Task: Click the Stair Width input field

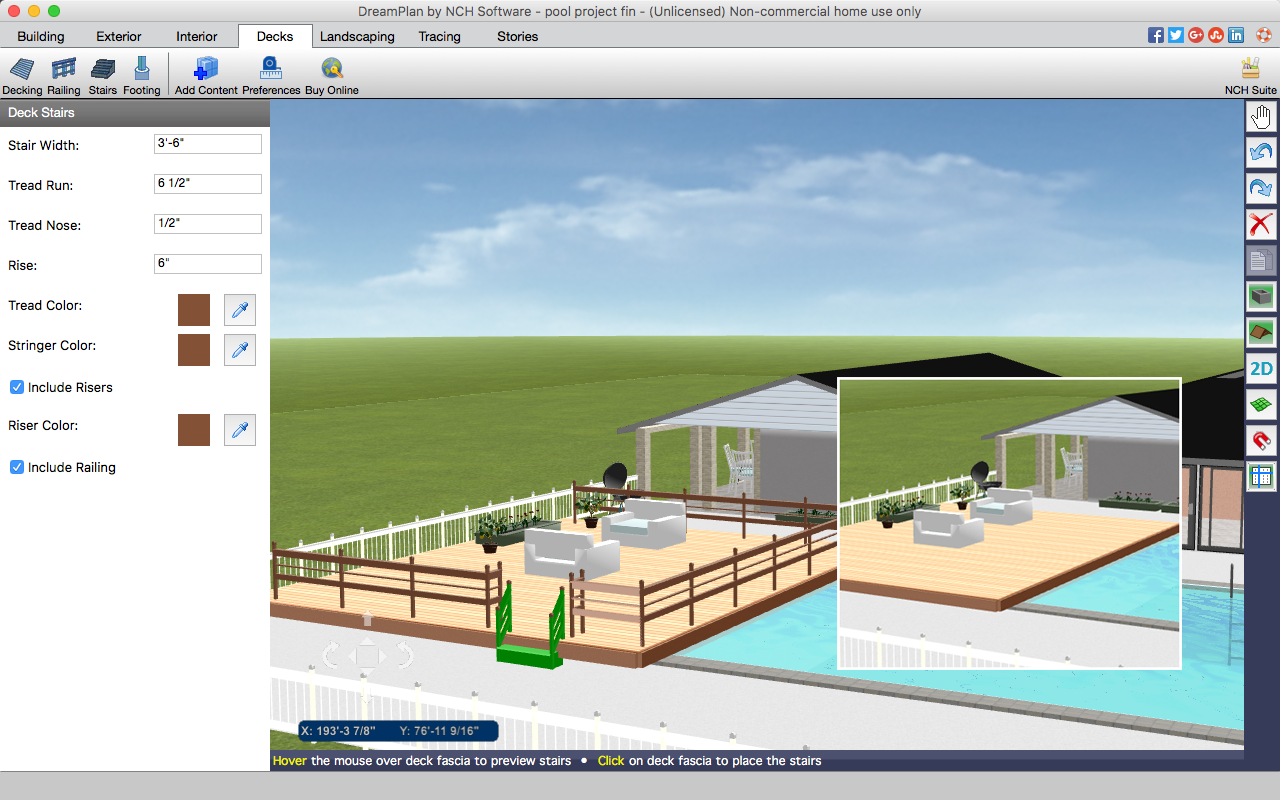Action: click(x=208, y=144)
